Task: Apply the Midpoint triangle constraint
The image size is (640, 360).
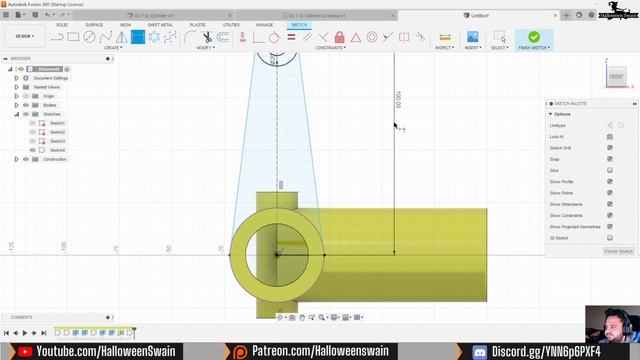Action: (x=356, y=37)
